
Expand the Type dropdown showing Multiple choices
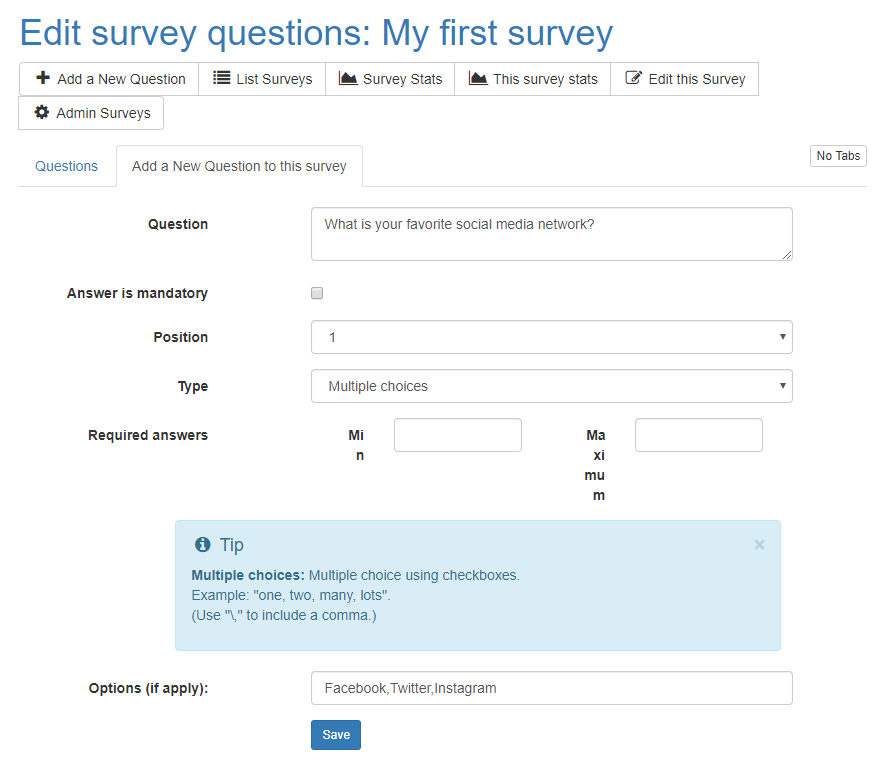point(551,386)
